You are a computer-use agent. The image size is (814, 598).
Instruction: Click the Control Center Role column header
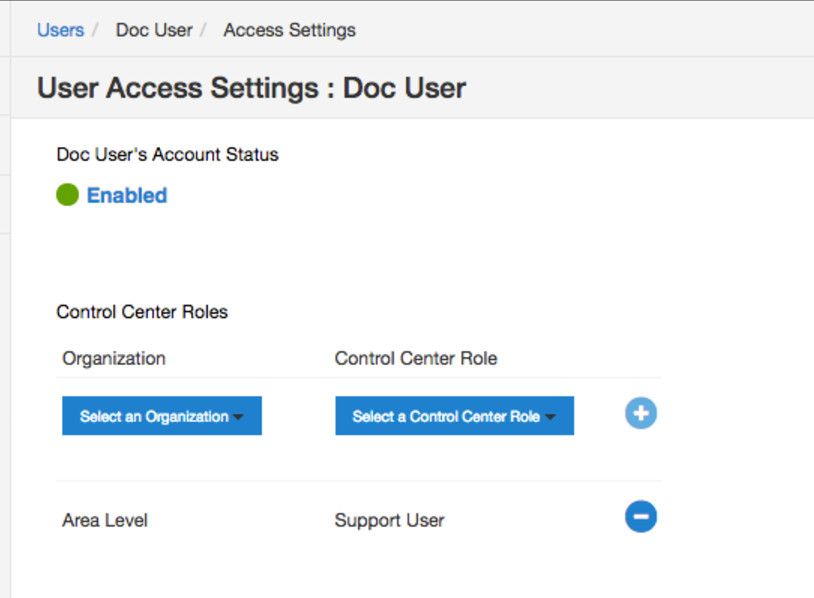tap(416, 358)
